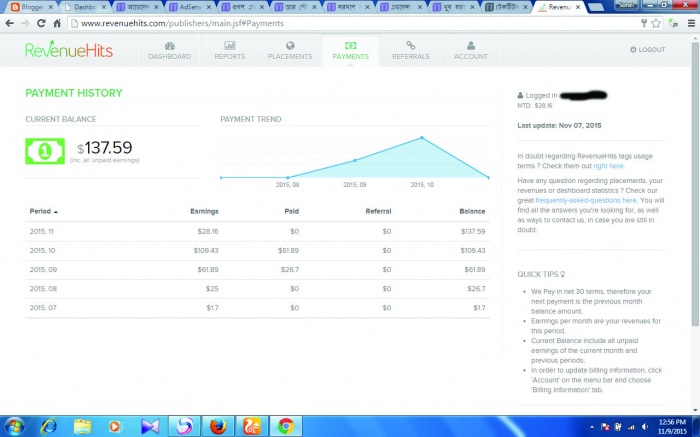Viewport: 700px width, 437px height.
Task: Open the frequently-asked-questions link
Action: (586, 200)
